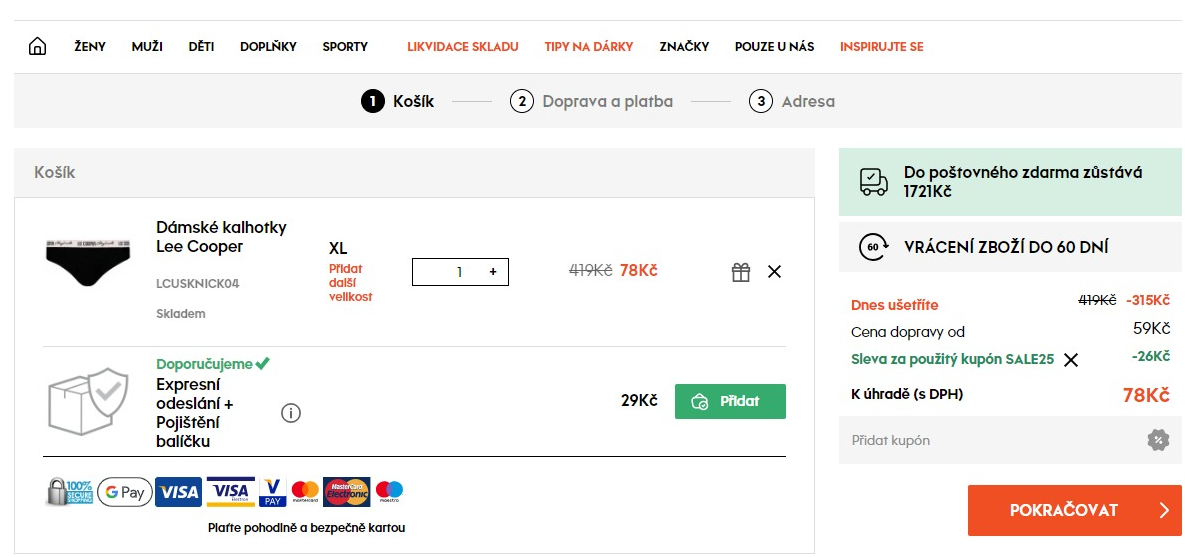The image size is (1185, 557).
Task: Go to the home page icon
Action: coord(37,46)
